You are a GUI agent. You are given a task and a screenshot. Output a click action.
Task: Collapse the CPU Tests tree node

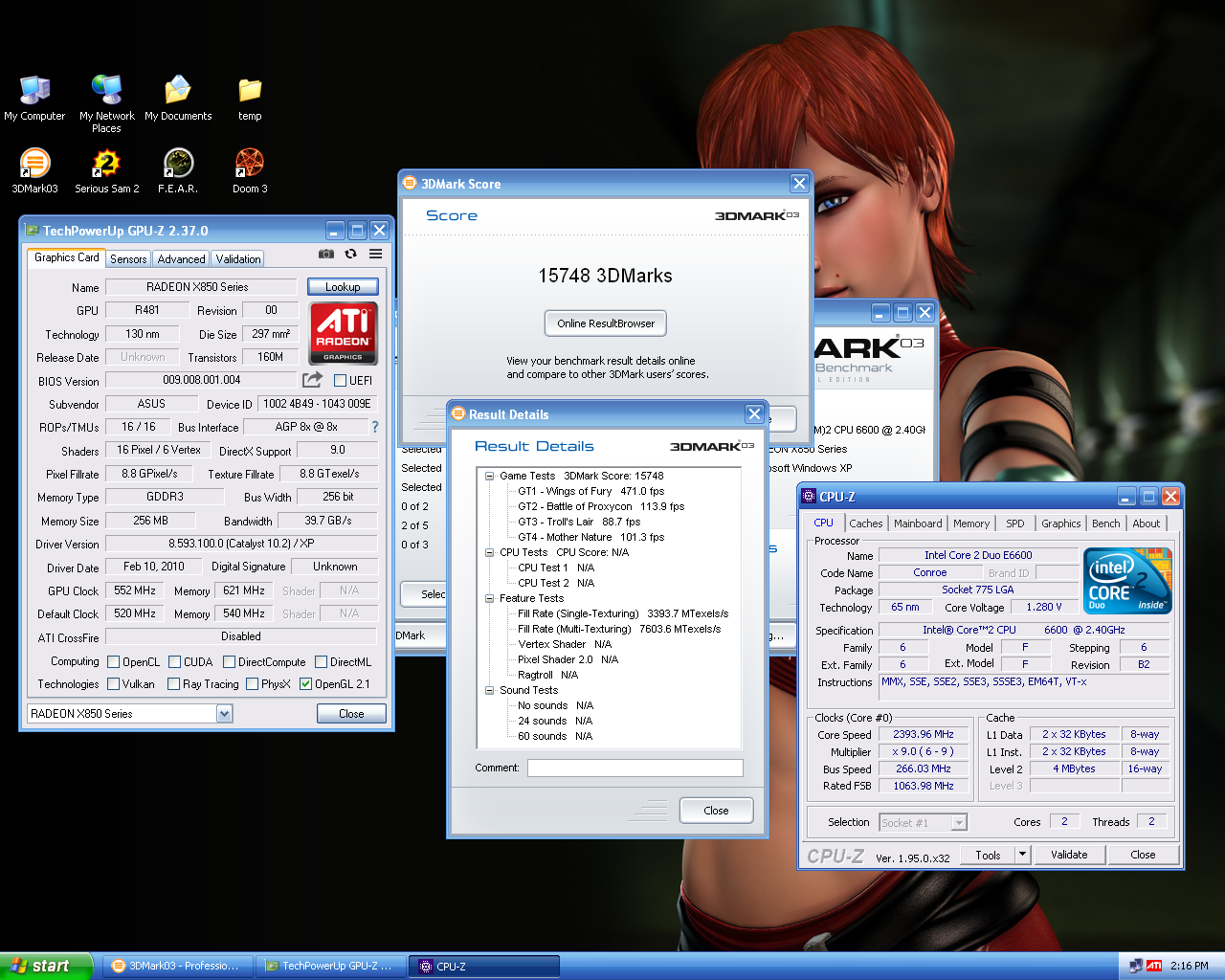[489, 552]
